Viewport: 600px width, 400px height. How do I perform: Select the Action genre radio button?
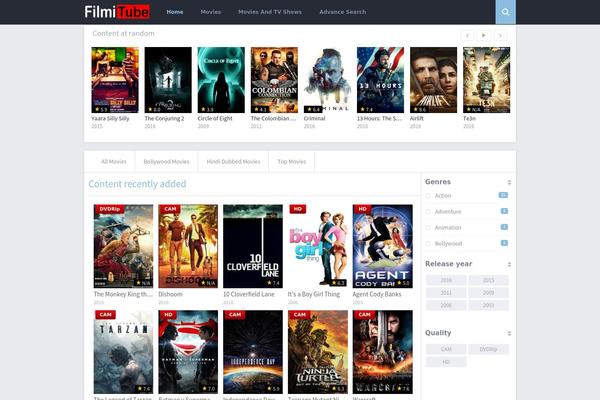(x=428, y=196)
